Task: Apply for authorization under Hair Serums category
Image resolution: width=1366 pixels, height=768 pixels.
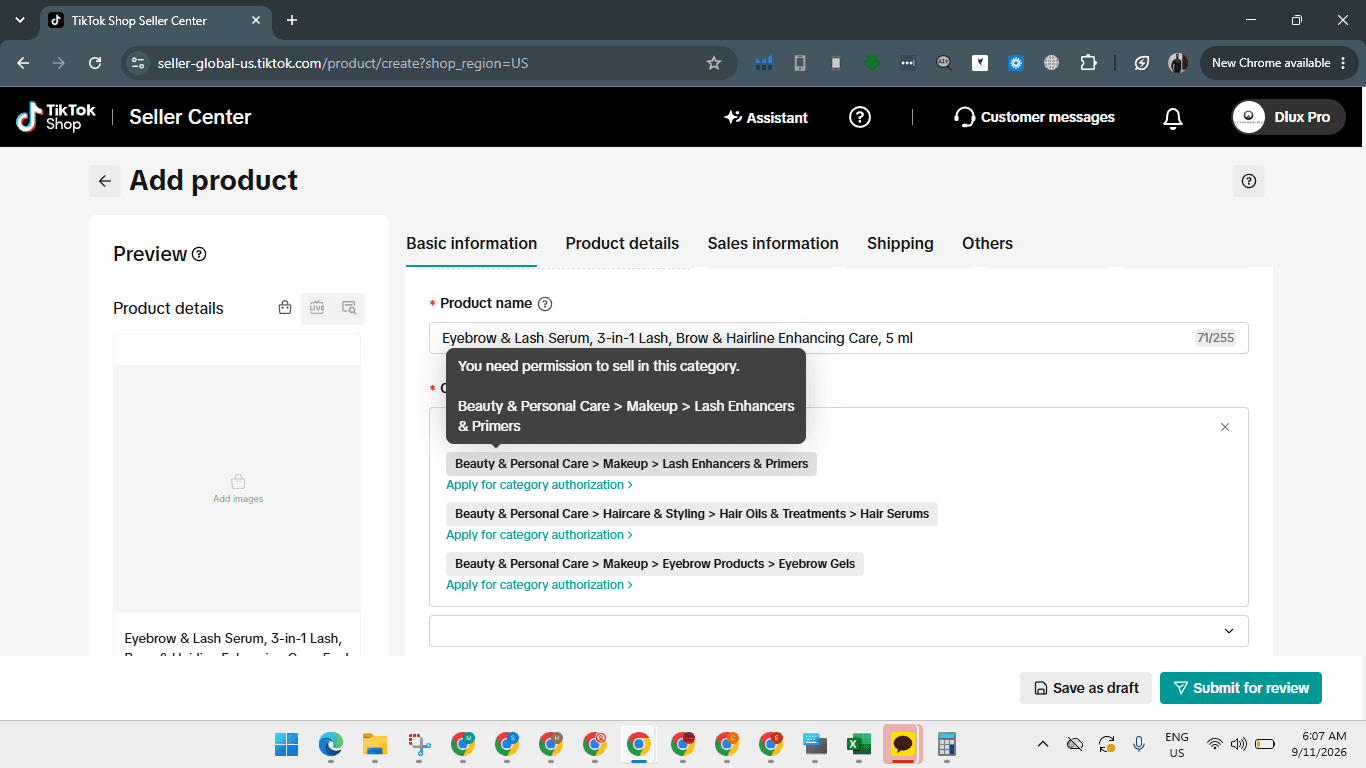Action: pyautogui.click(x=539, y=535)
